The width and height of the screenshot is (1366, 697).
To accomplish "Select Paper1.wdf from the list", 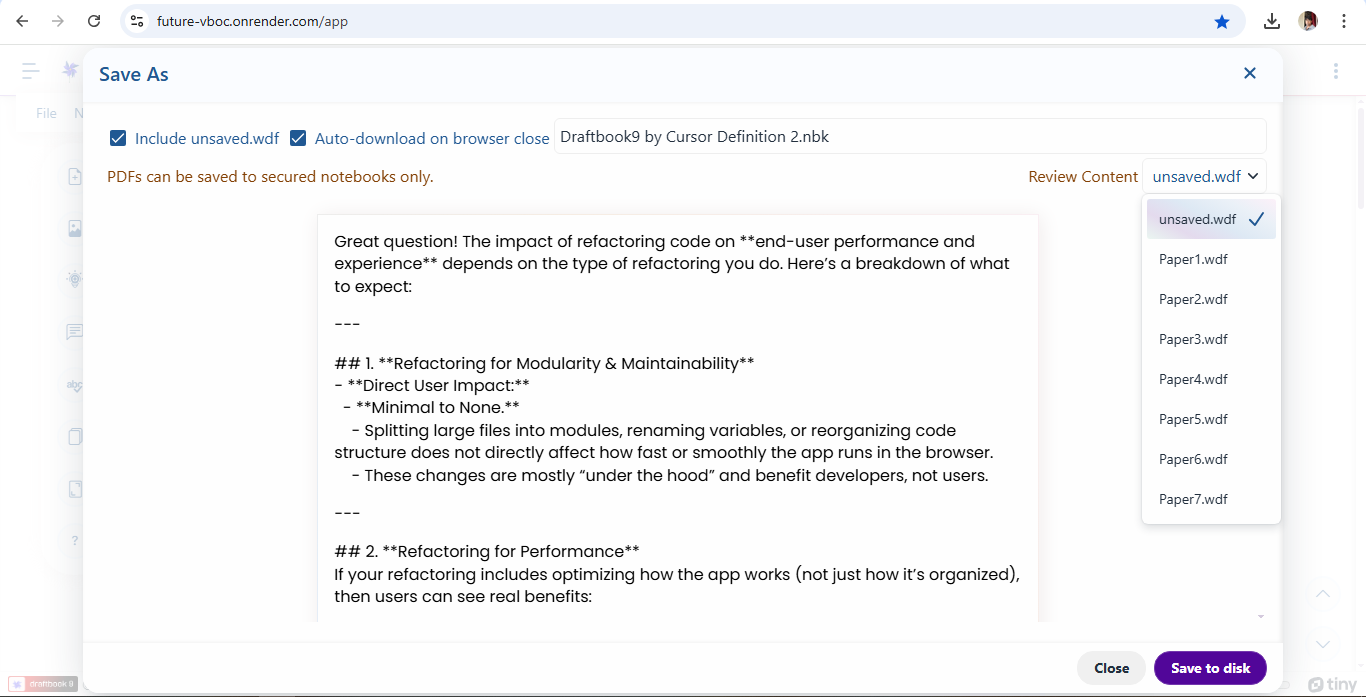I will click(1193, 259).
